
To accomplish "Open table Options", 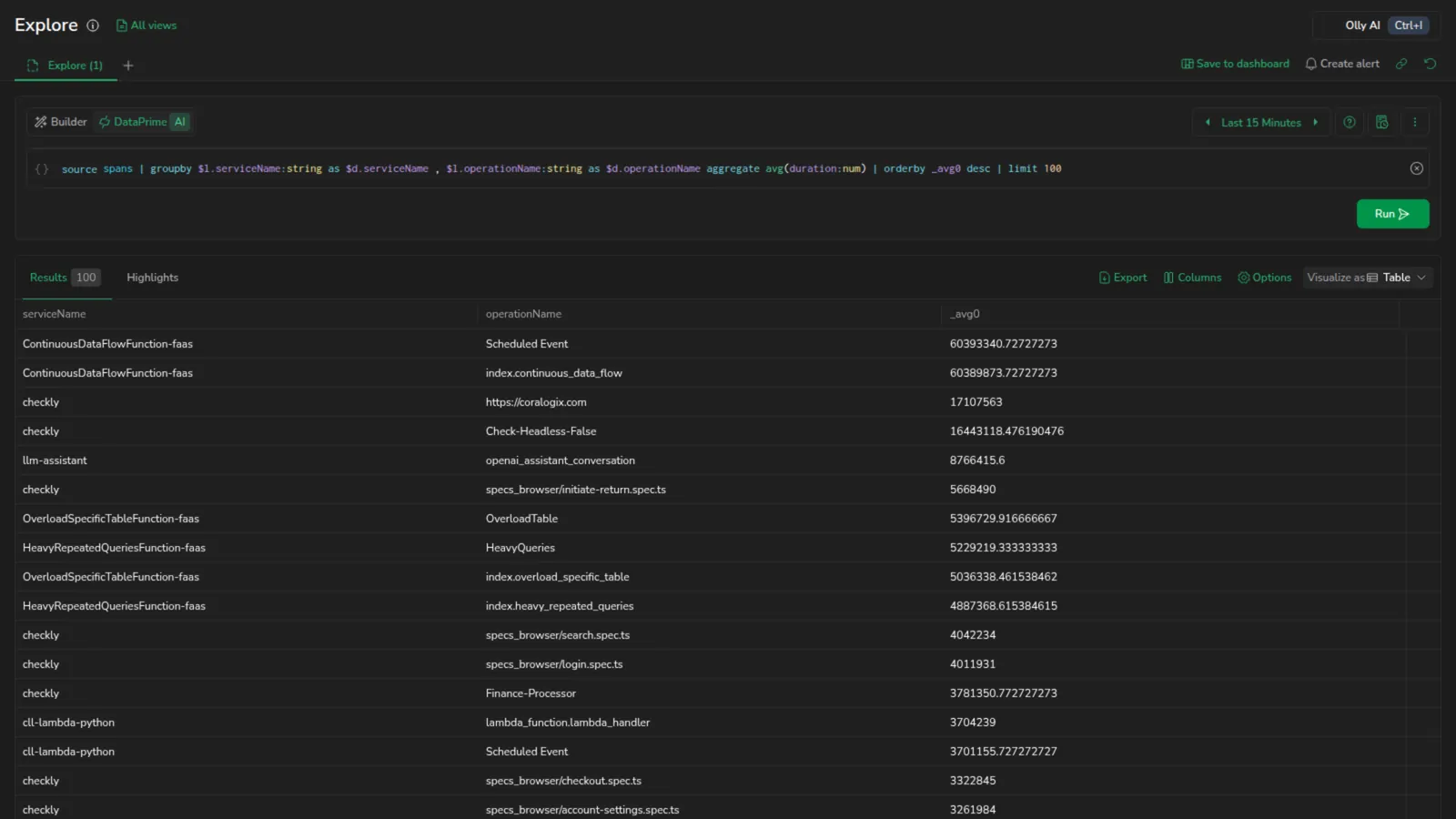I will (1264, 278).
